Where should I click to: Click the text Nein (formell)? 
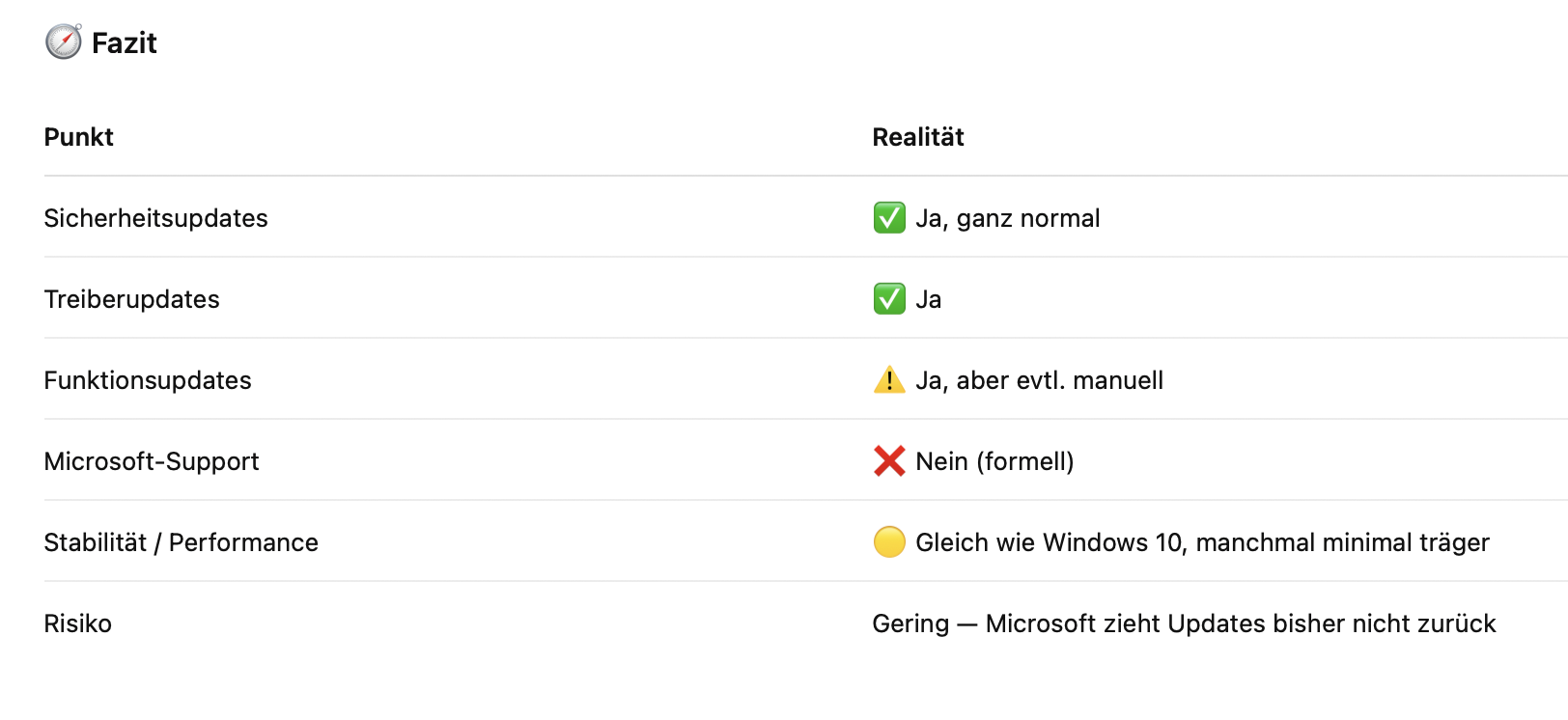[x=994, y=461]
